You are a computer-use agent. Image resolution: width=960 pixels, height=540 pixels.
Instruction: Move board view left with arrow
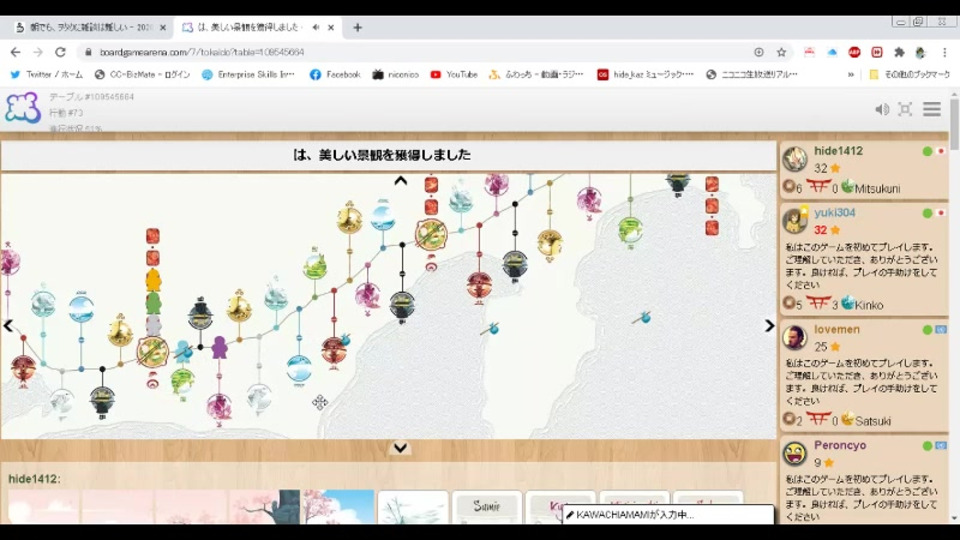point(8,326)
